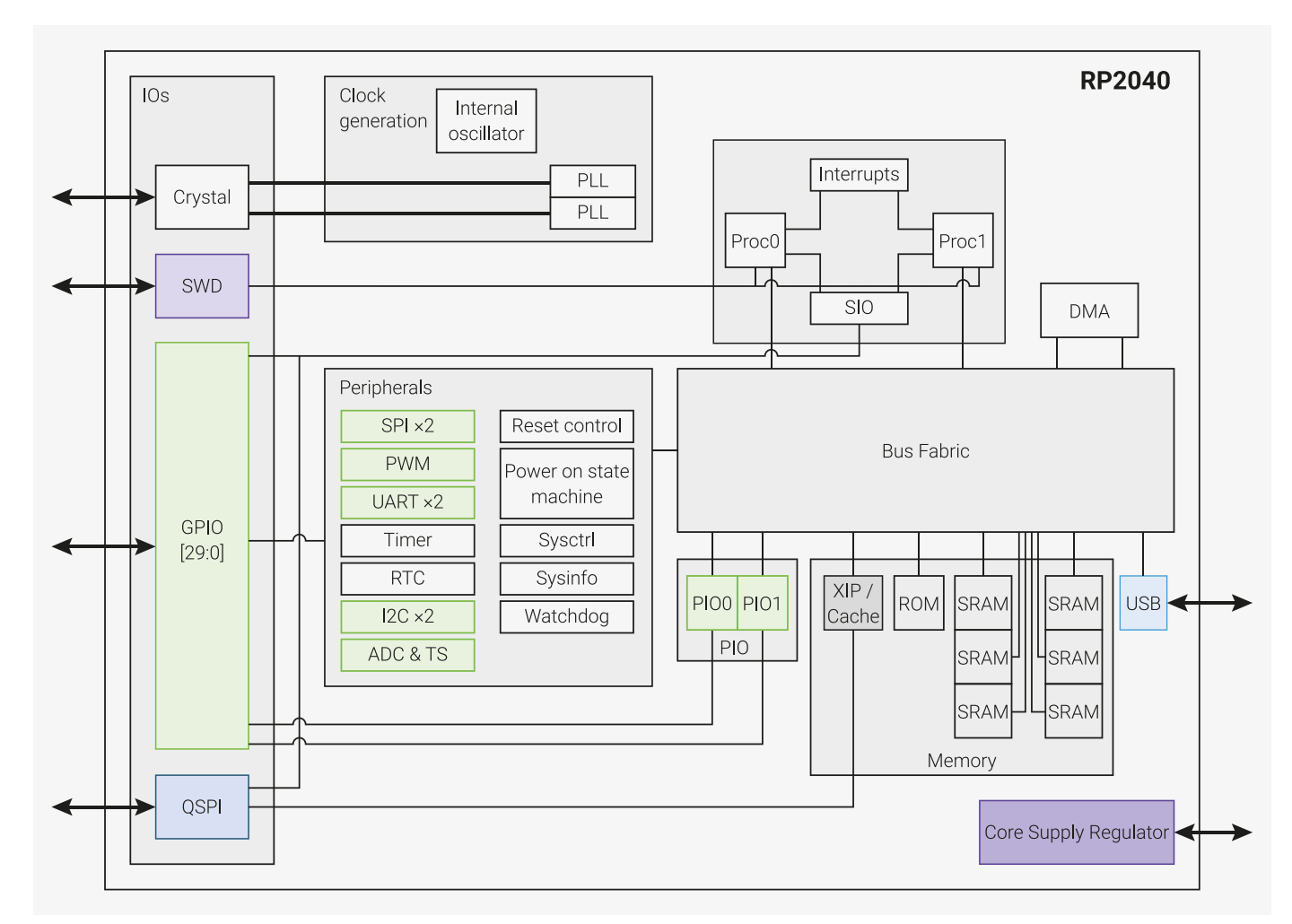Select the PIO0 block
This screenshot has width=1292, height=924.
[x=711, y=603]
